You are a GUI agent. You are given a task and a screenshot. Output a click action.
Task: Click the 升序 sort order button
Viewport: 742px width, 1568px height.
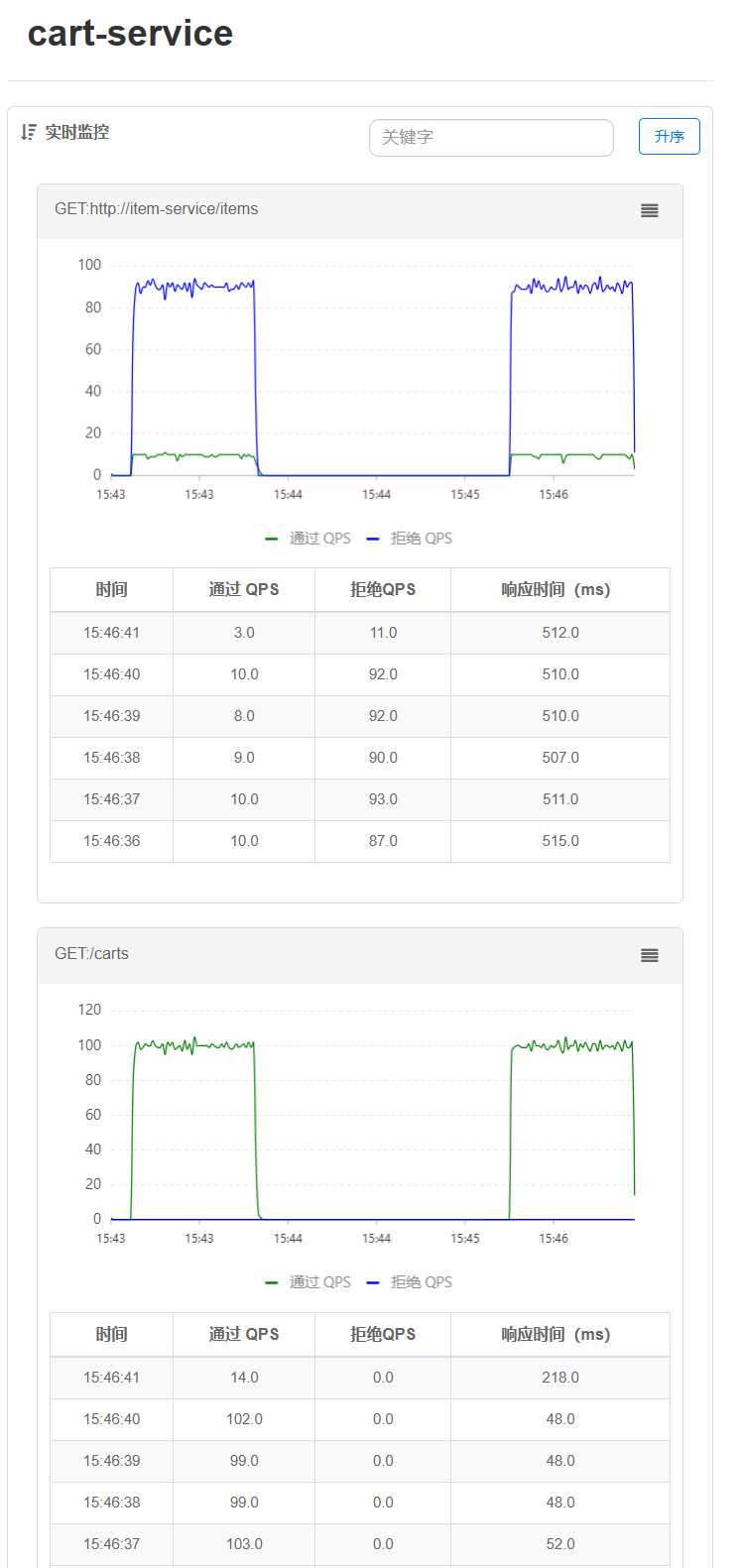pos(669,137)
